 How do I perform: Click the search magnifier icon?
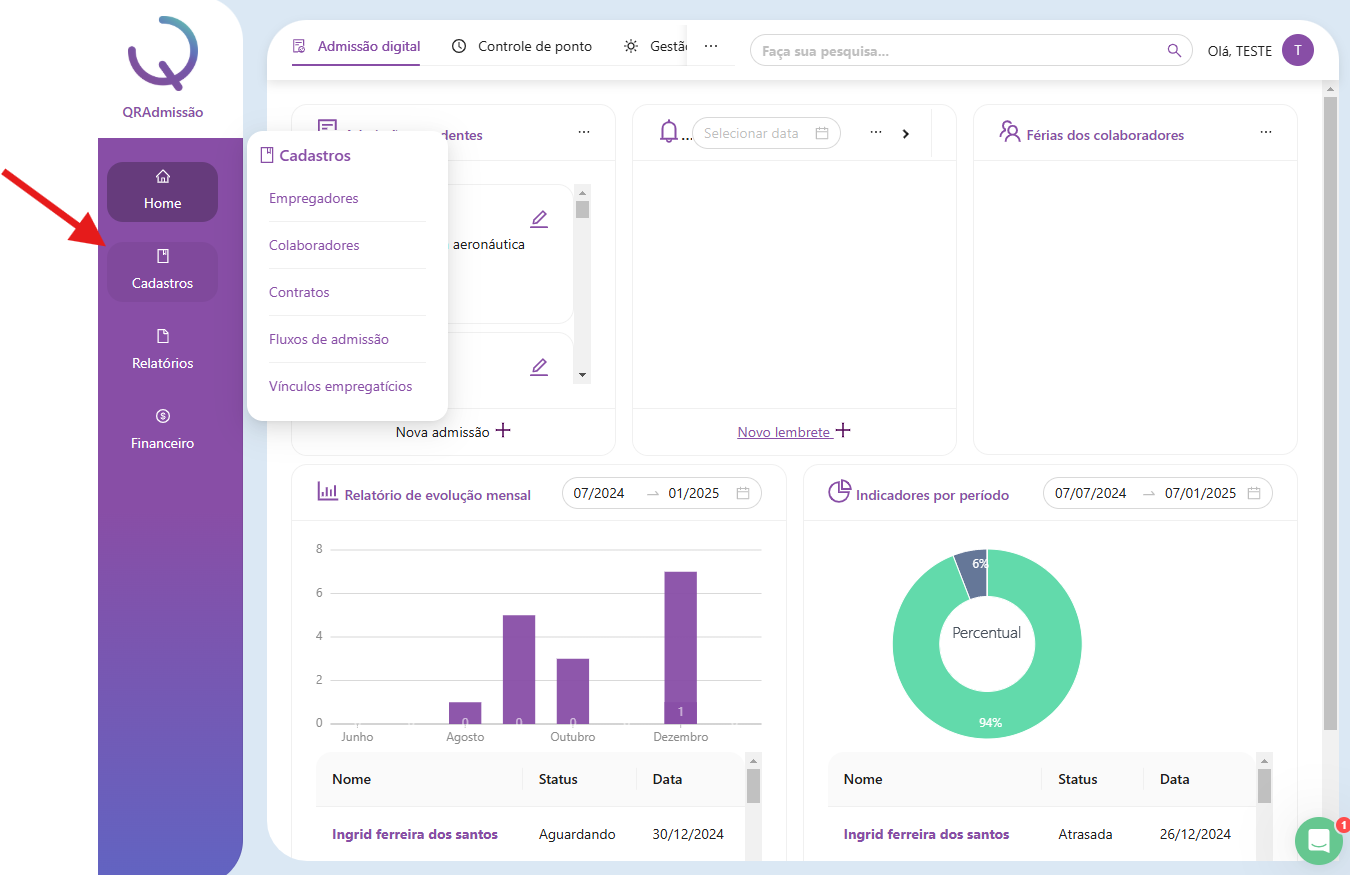pos(1174,51)
